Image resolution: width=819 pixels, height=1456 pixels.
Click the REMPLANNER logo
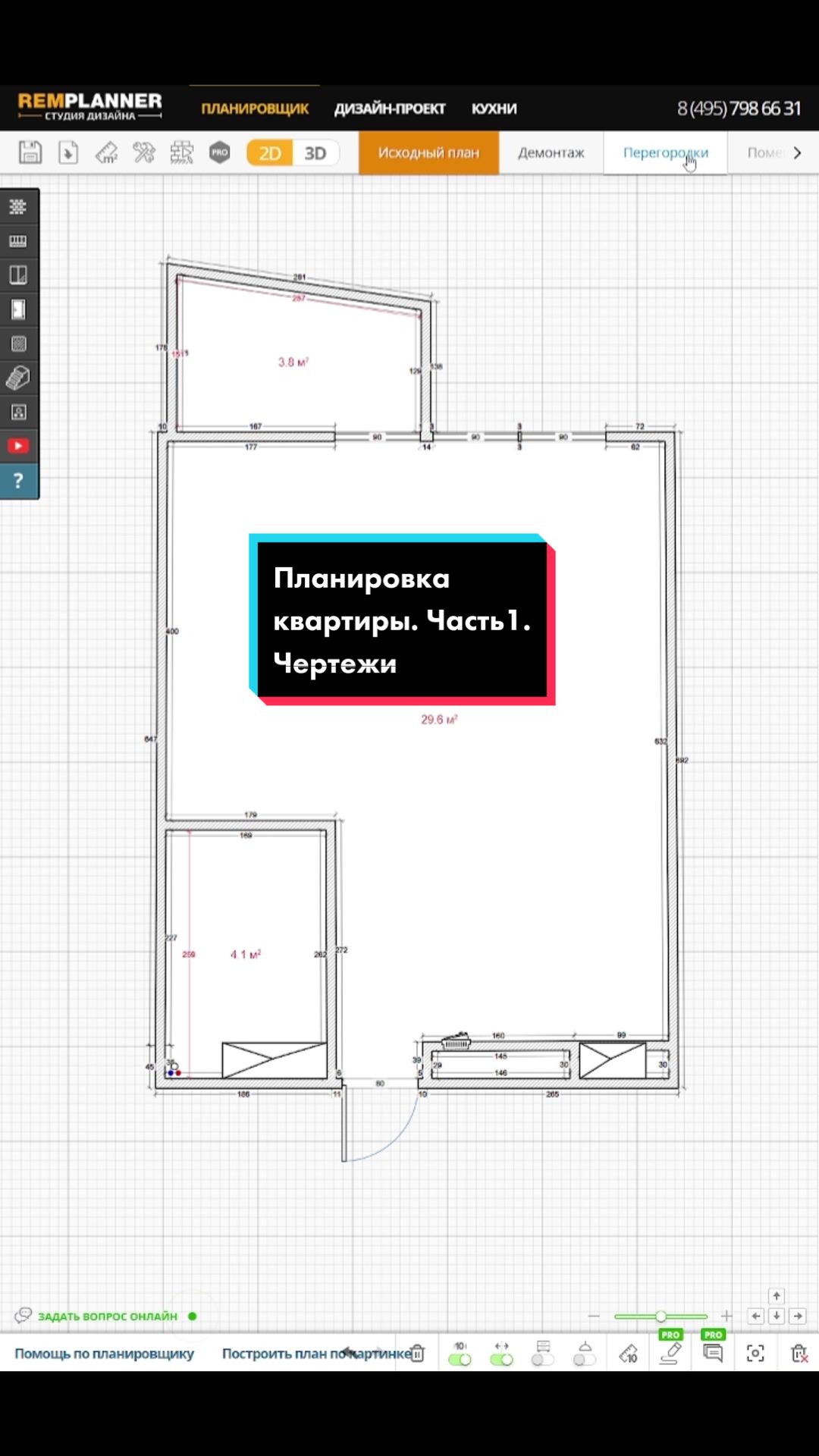coord(89,106)
